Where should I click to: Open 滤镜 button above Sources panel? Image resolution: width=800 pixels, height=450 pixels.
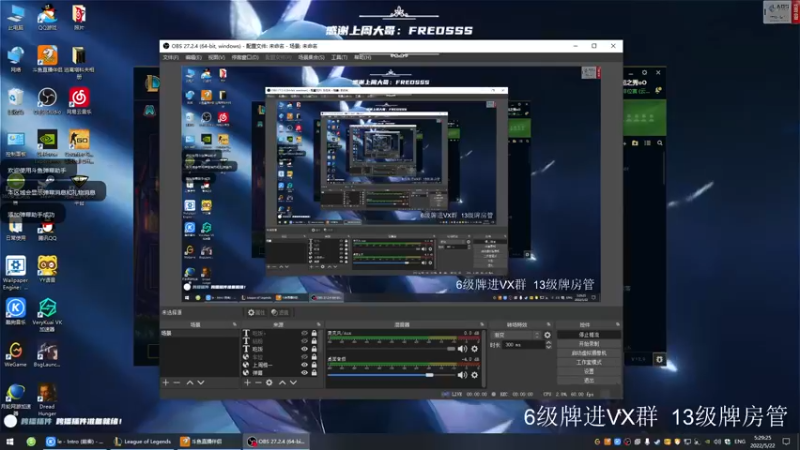coord(280,312)
